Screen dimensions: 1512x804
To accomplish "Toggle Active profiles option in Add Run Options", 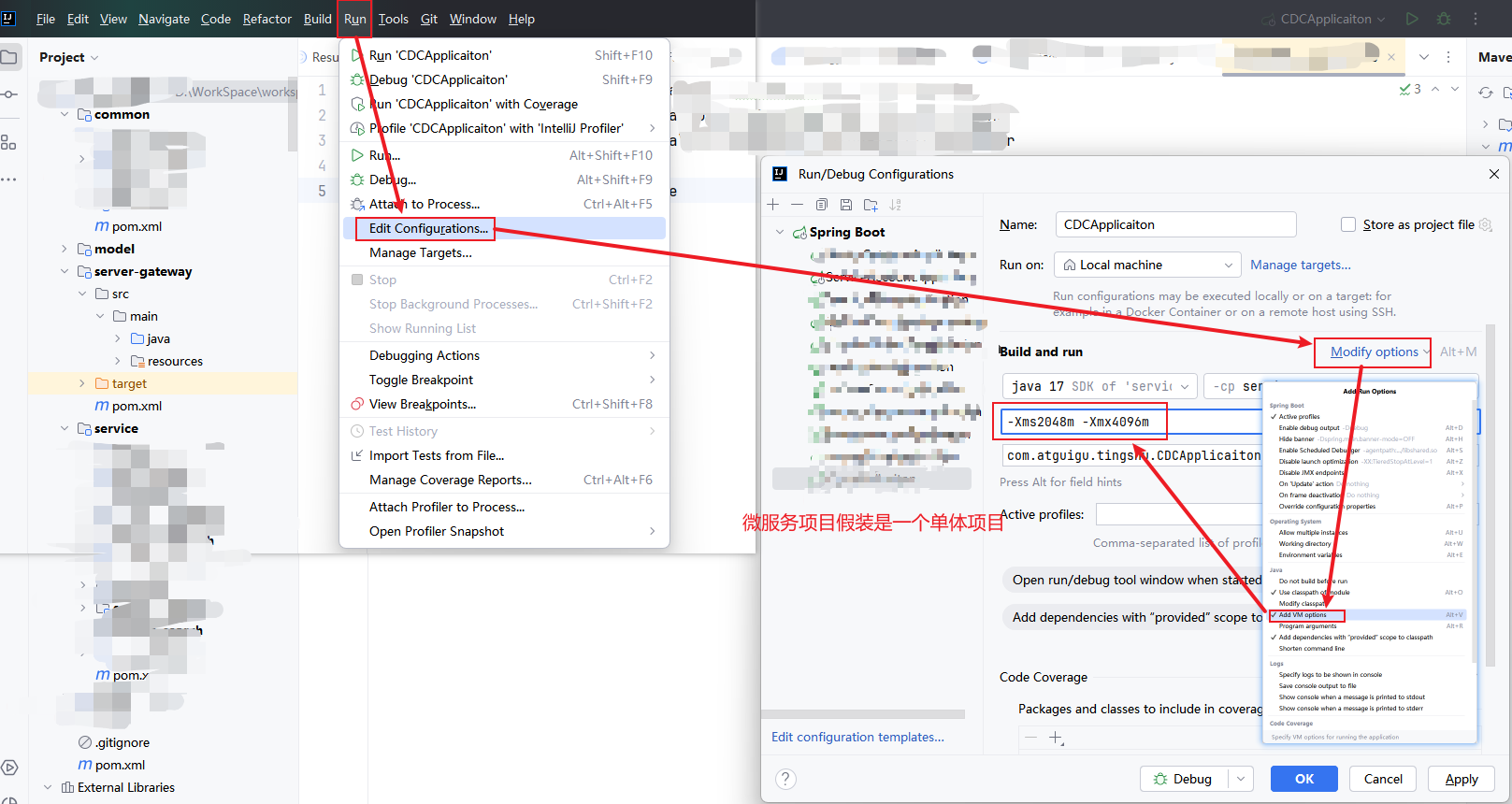I will (1300, 417).
